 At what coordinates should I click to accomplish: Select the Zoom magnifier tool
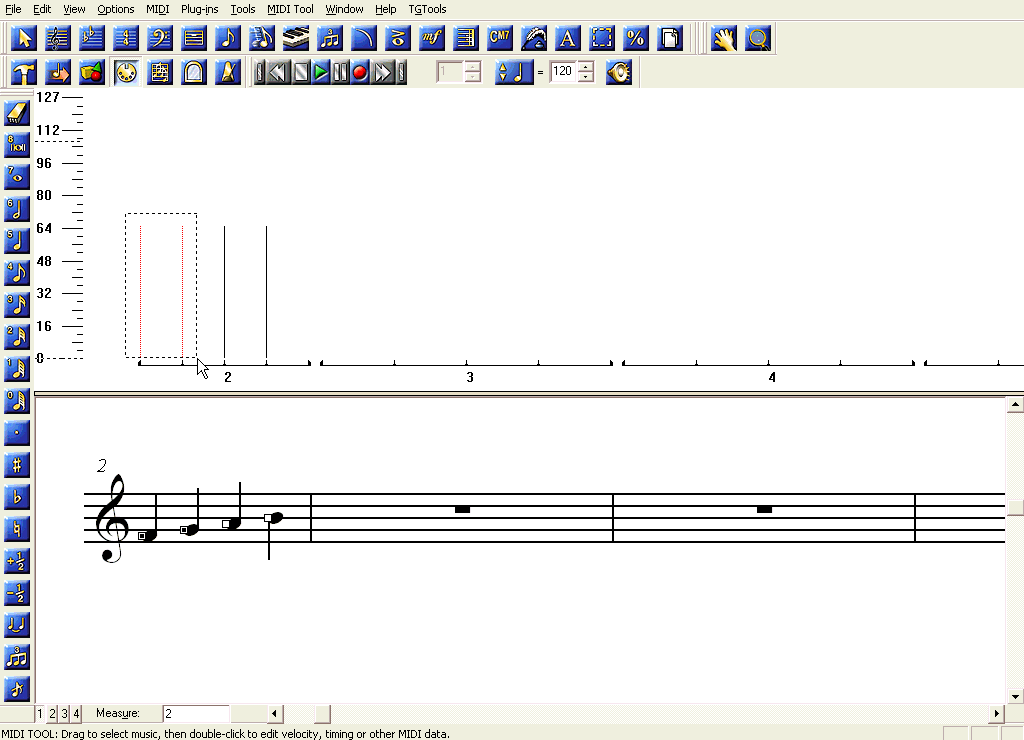pyautogui.click(x=758, y=39)
